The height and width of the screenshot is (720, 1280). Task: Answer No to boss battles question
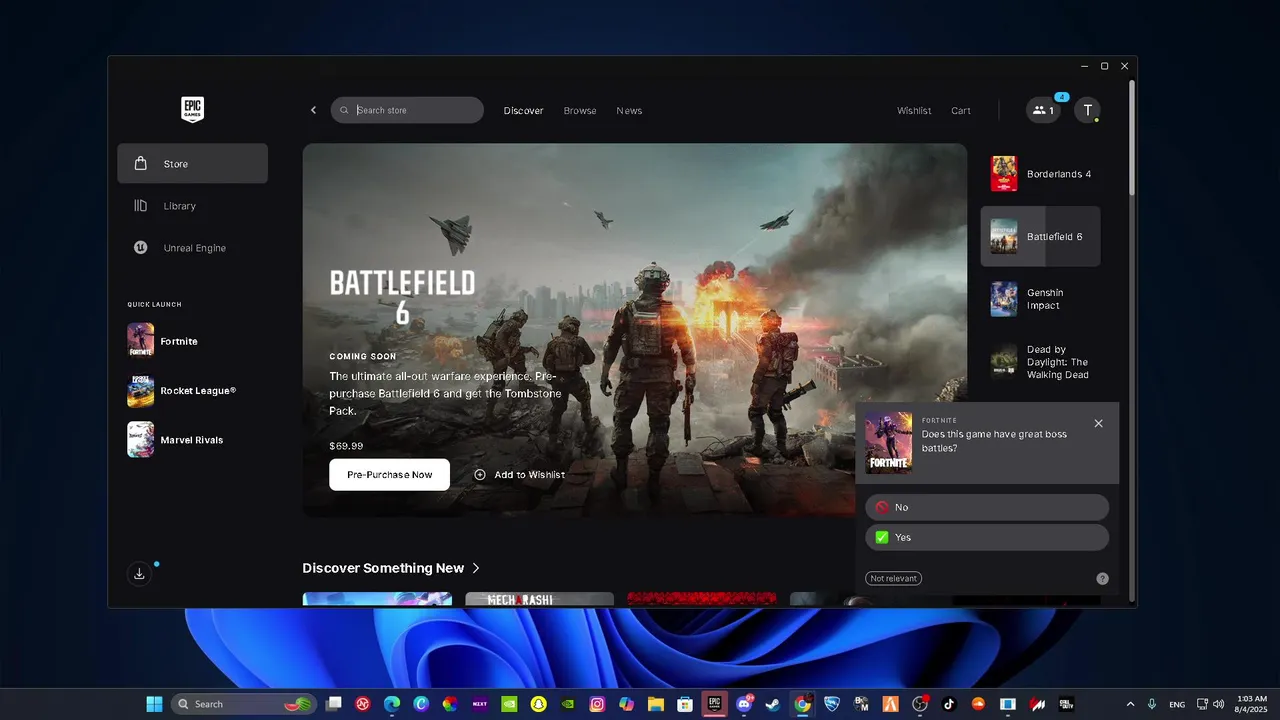pos(987,507)
